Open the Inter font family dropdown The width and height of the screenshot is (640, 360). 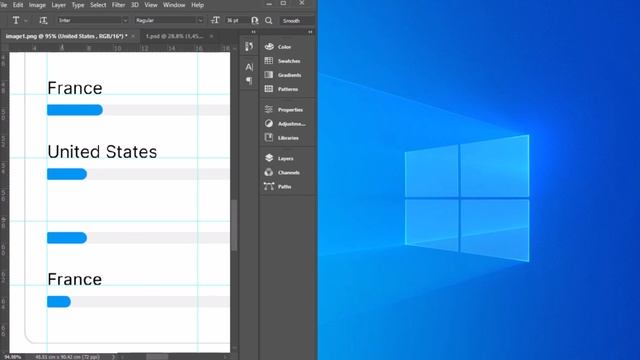point(93,20)
